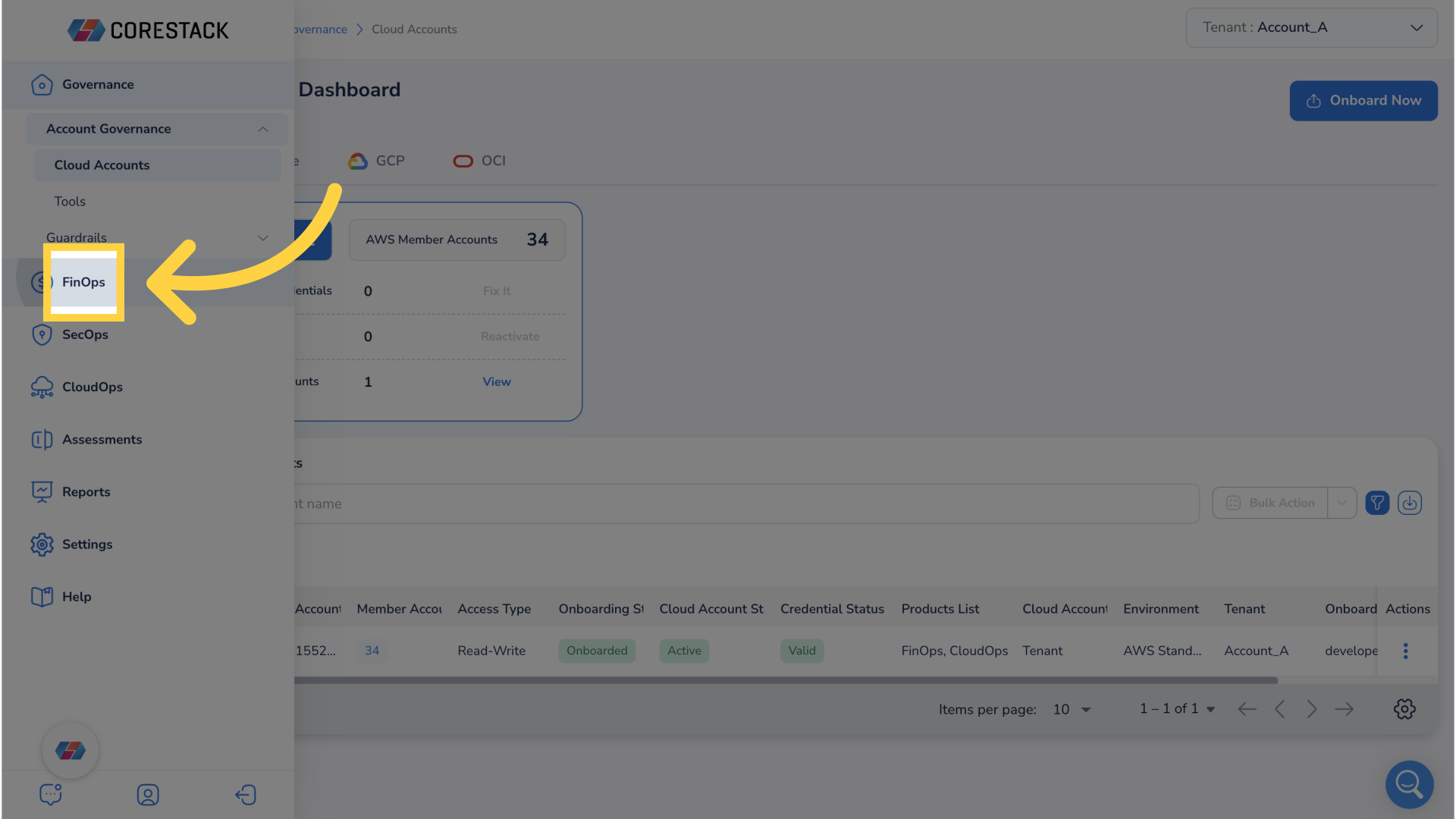Click the round CoreStack badge near sidebar bottom
Screen dimensions: 1456x819
point(71,750)
